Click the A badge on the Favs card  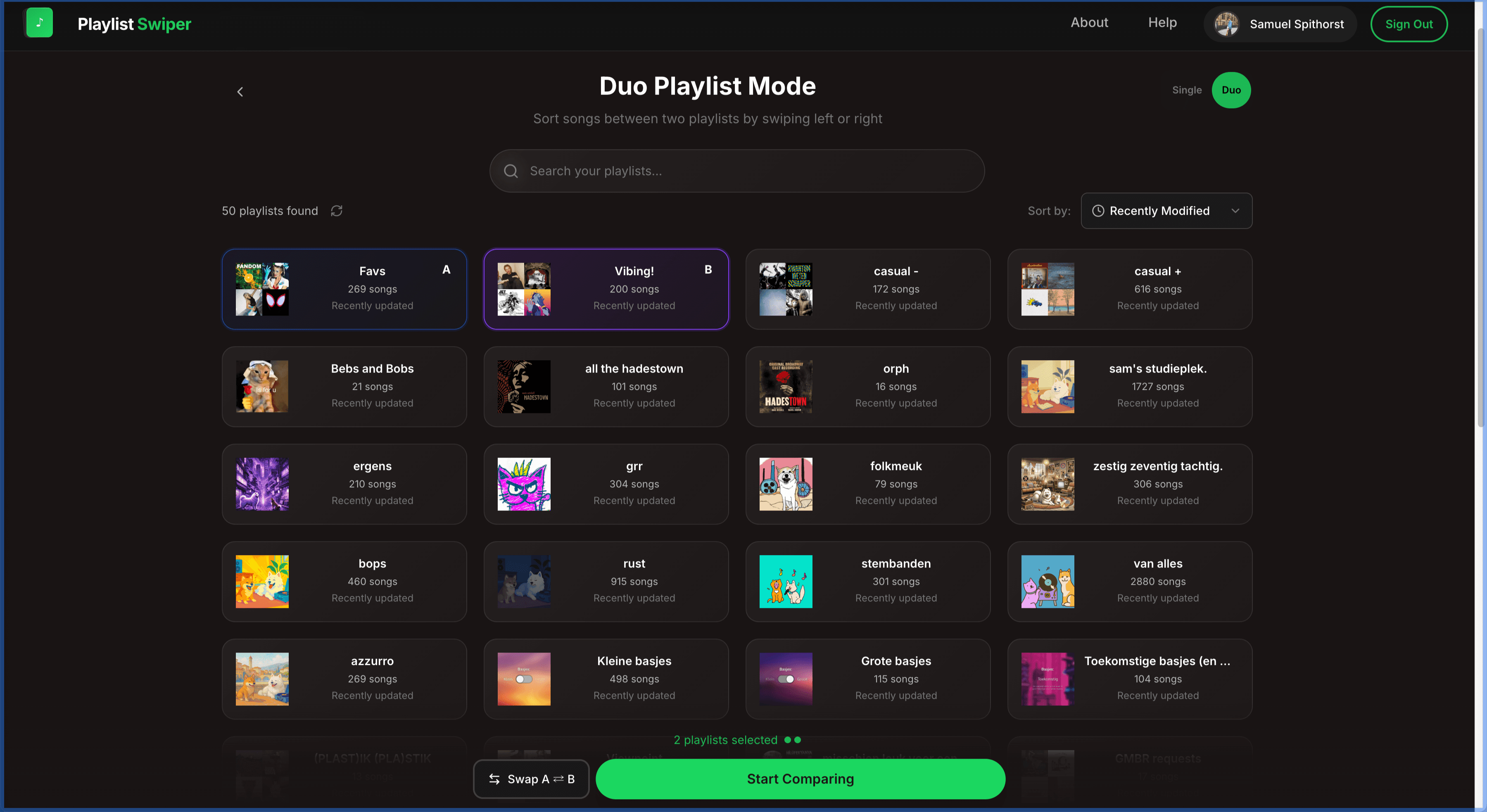[446, 269]
